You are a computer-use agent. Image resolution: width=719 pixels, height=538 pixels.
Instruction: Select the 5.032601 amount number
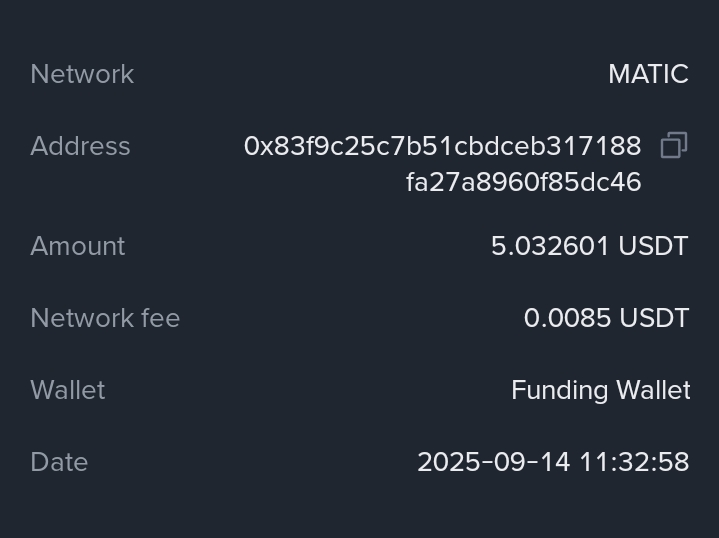pyautogui.click(x=550, y=246)
